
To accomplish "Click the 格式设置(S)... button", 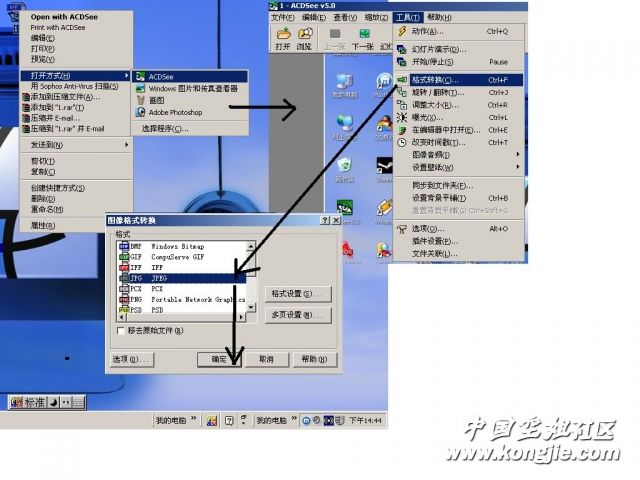I will [x=298, y=293].
